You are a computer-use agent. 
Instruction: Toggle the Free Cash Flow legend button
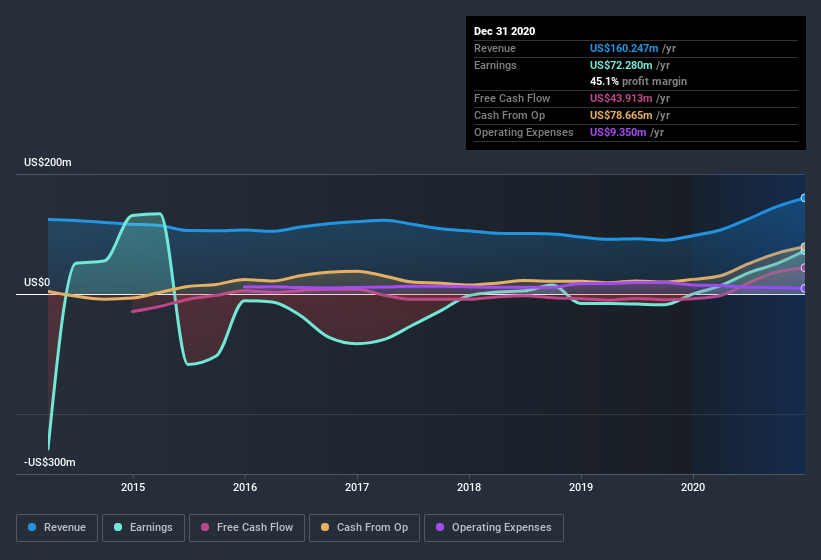point(247,528)
